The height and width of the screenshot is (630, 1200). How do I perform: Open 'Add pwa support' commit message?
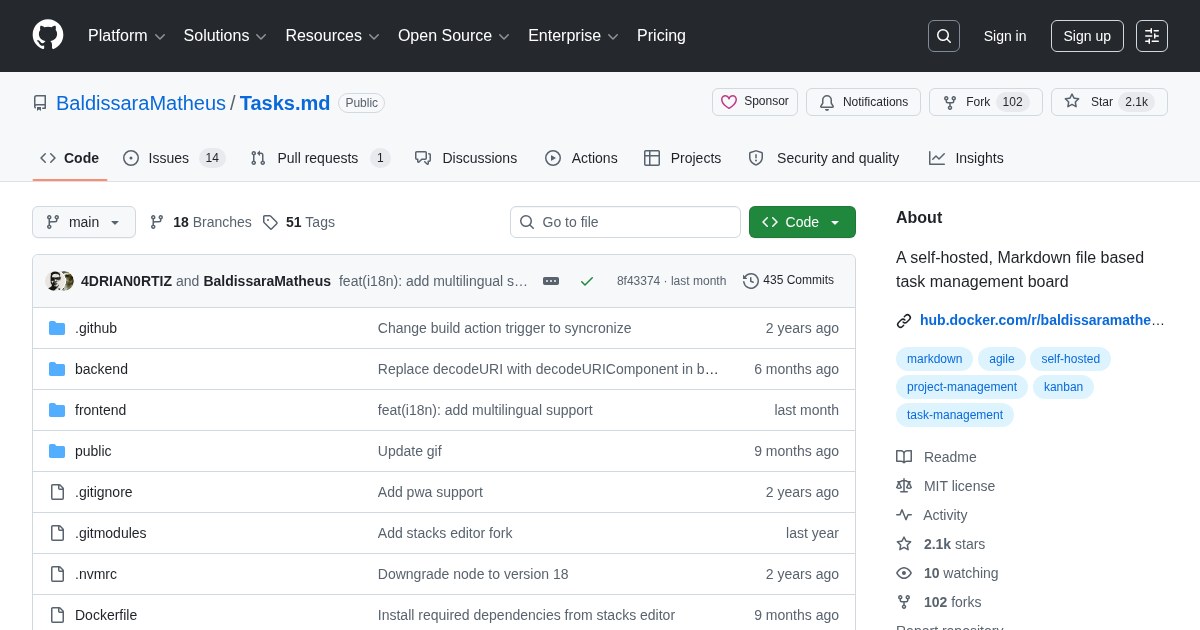click(430, 492)
